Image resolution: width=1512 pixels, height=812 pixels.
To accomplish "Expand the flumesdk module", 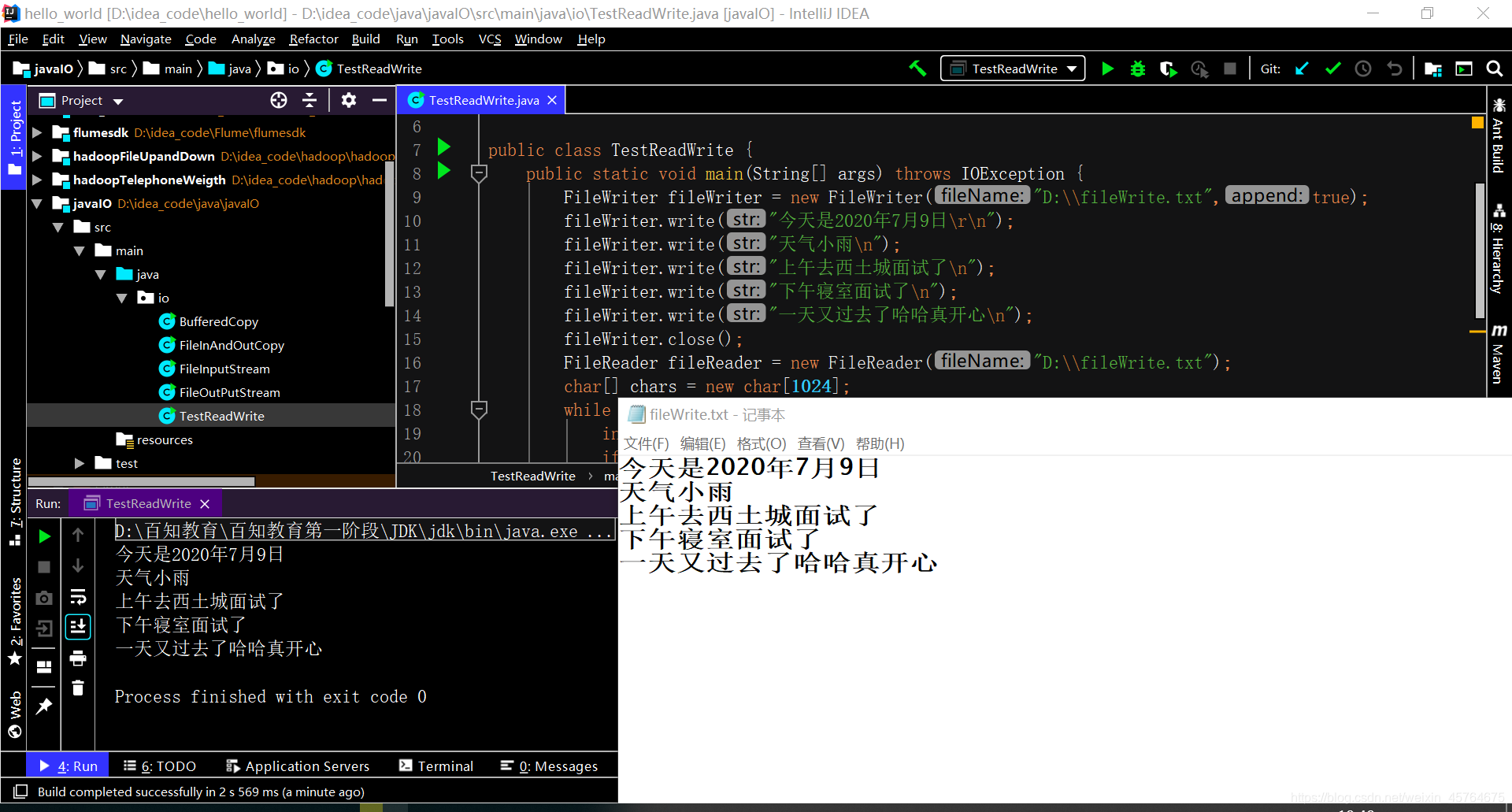I will point(37,132).
